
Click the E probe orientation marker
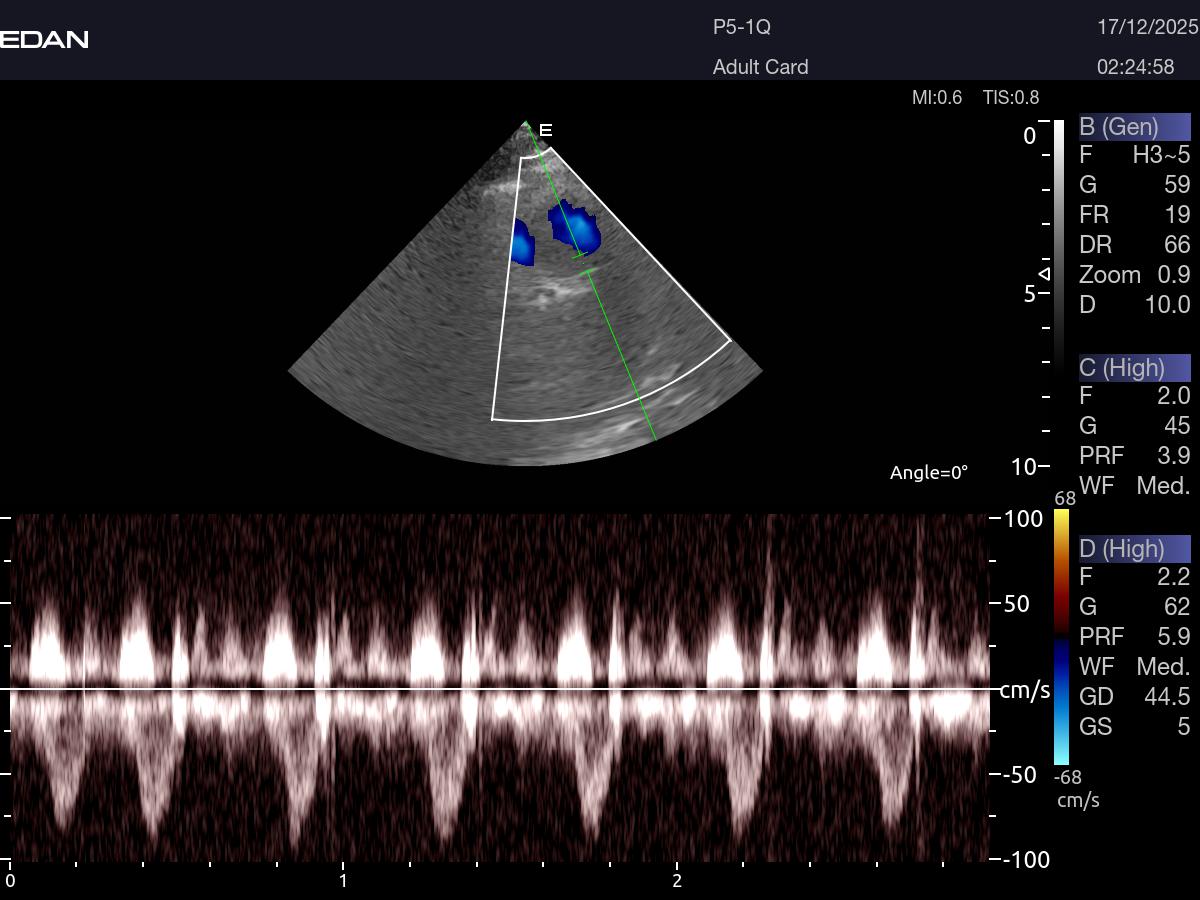pos(546,130)
